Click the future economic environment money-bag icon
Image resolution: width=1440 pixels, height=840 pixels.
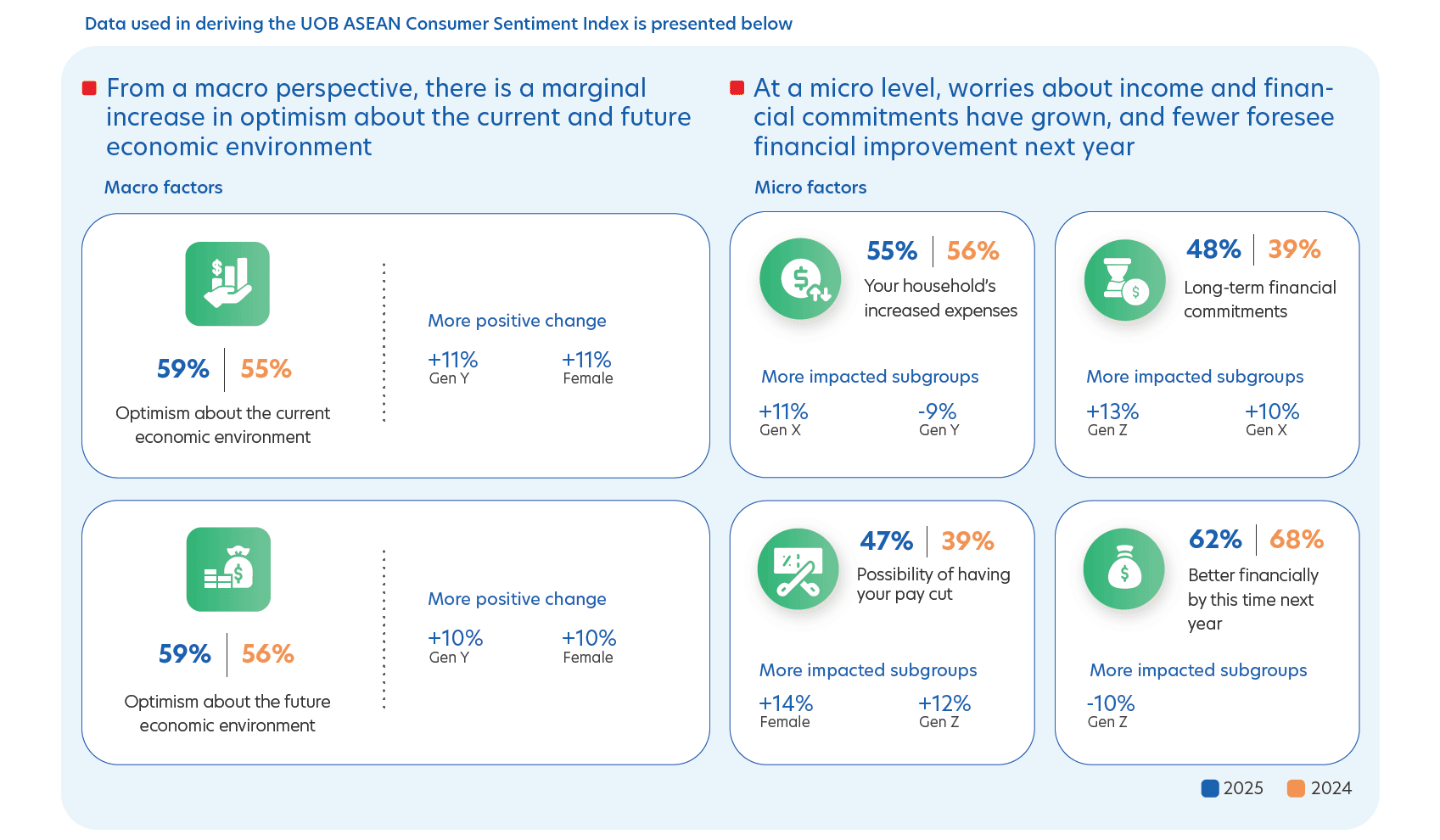click(228, 569)
